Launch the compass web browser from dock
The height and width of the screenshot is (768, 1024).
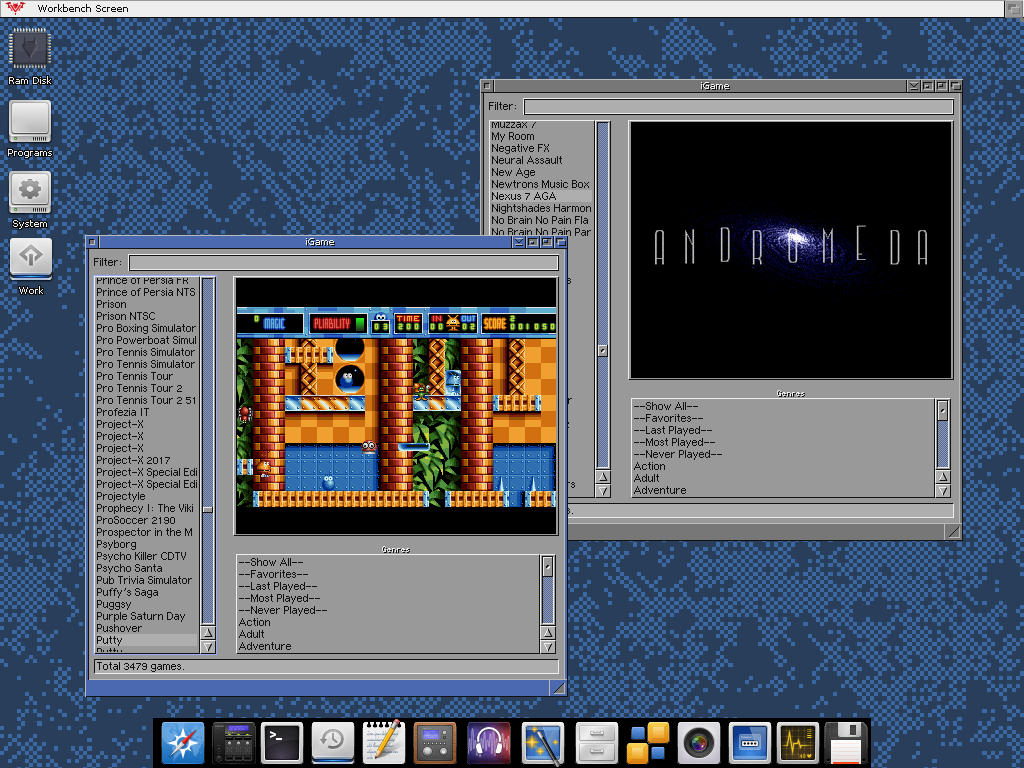pos(182,742)
